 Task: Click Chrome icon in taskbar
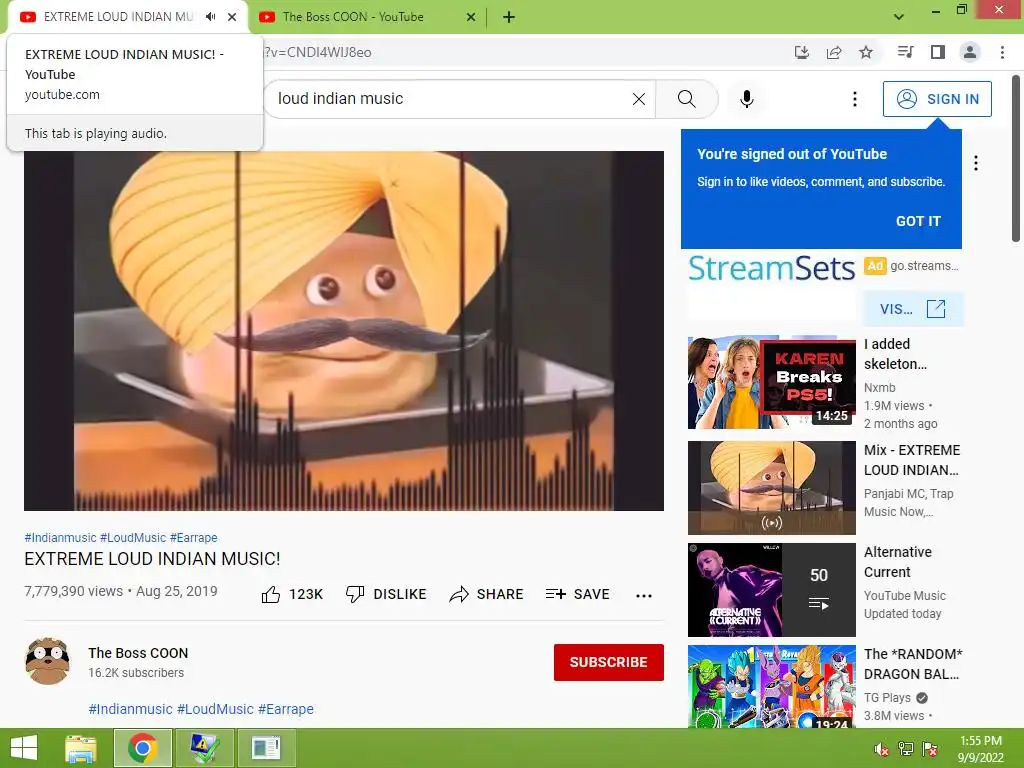pos(143,748)
